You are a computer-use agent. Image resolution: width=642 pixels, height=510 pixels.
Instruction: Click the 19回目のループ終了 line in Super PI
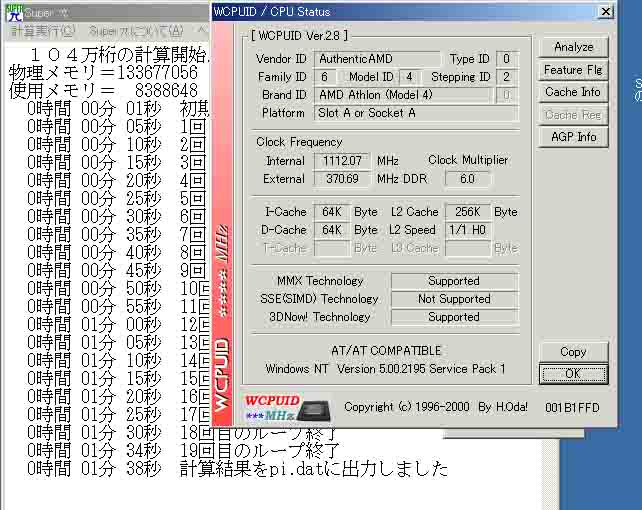[183, 451]
